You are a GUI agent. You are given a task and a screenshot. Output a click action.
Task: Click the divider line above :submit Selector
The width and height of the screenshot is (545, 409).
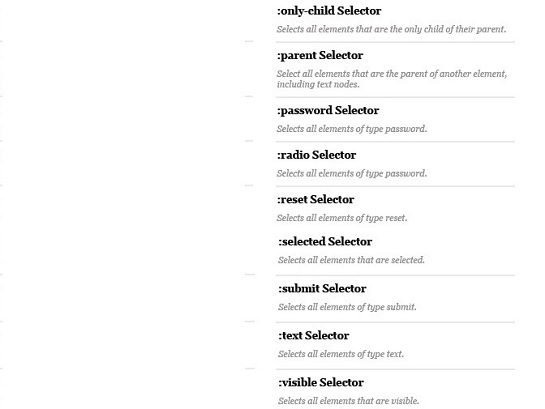pyautogui.click(x=396, y=276)
